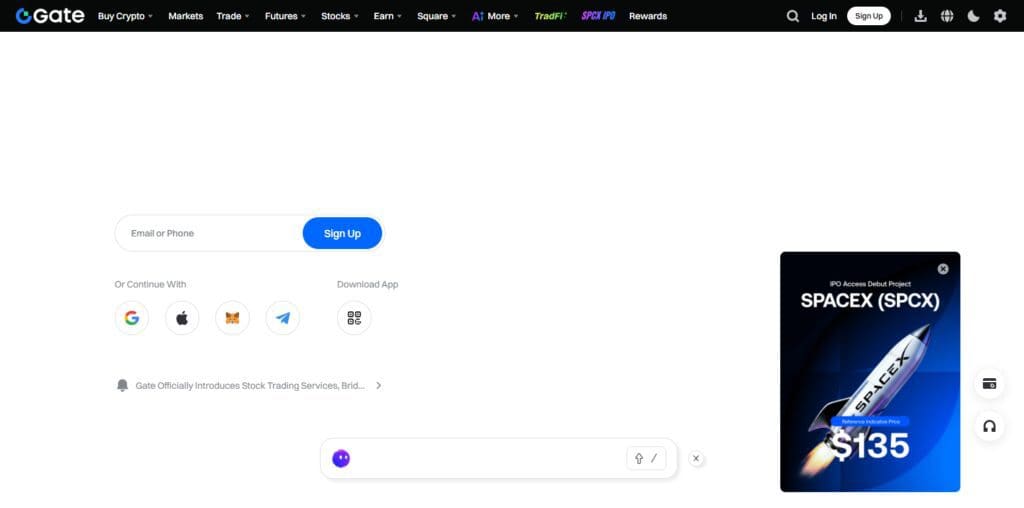Open the Stock Trading Services announcement
The image size is (1024, 508).
(x=250, y=386)
